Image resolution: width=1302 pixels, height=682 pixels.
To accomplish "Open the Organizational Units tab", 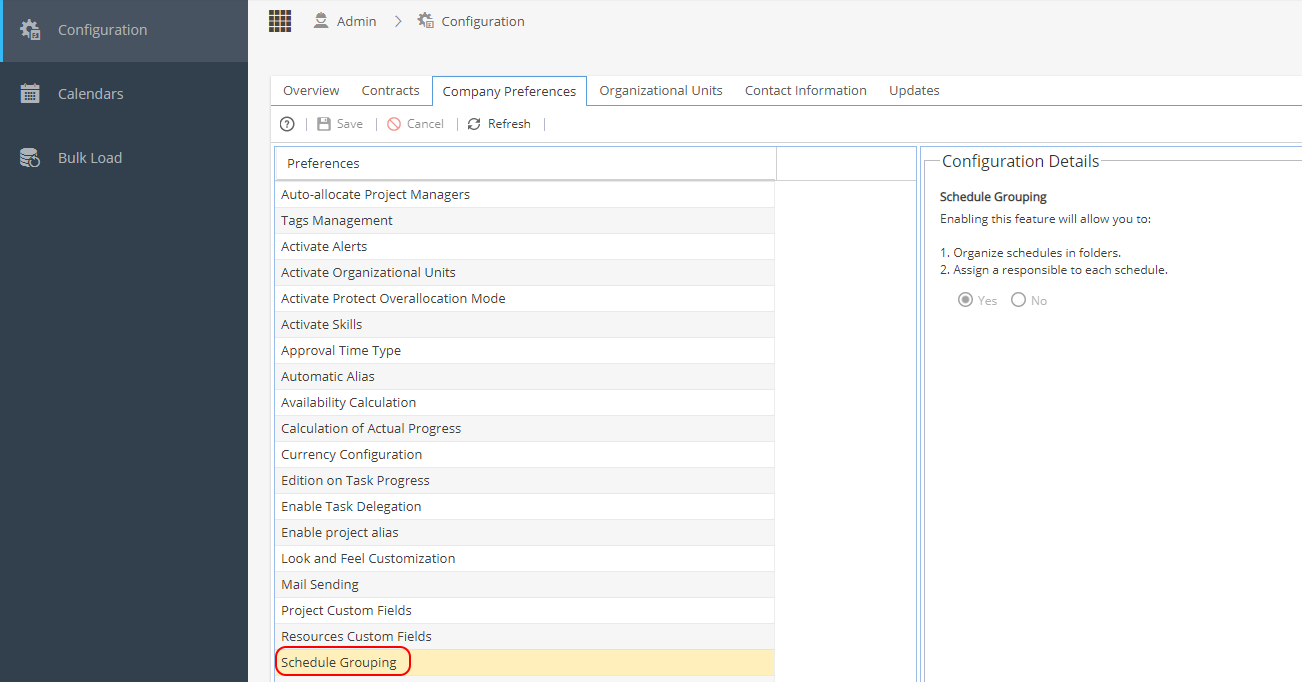I will pos(661,90).
